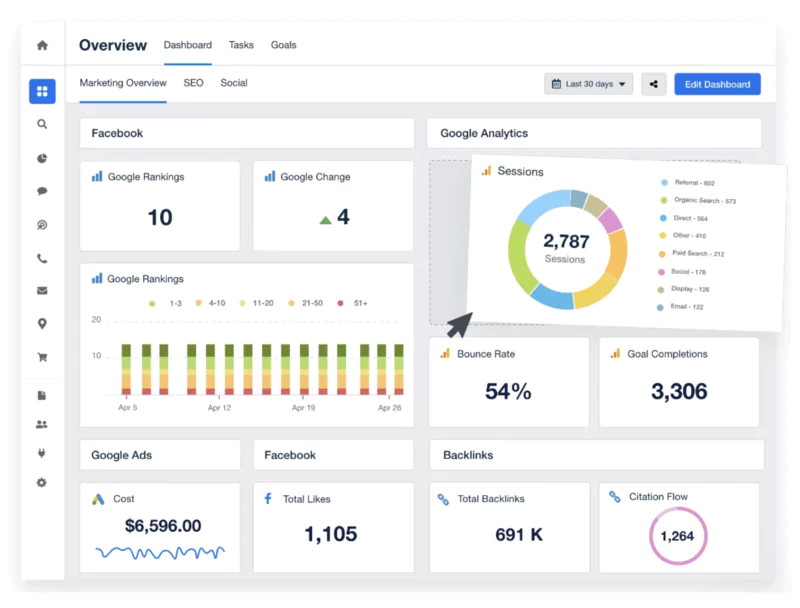
Task: Toggle the 1-3 ranking legend item
Action: [x=165, y=303]
